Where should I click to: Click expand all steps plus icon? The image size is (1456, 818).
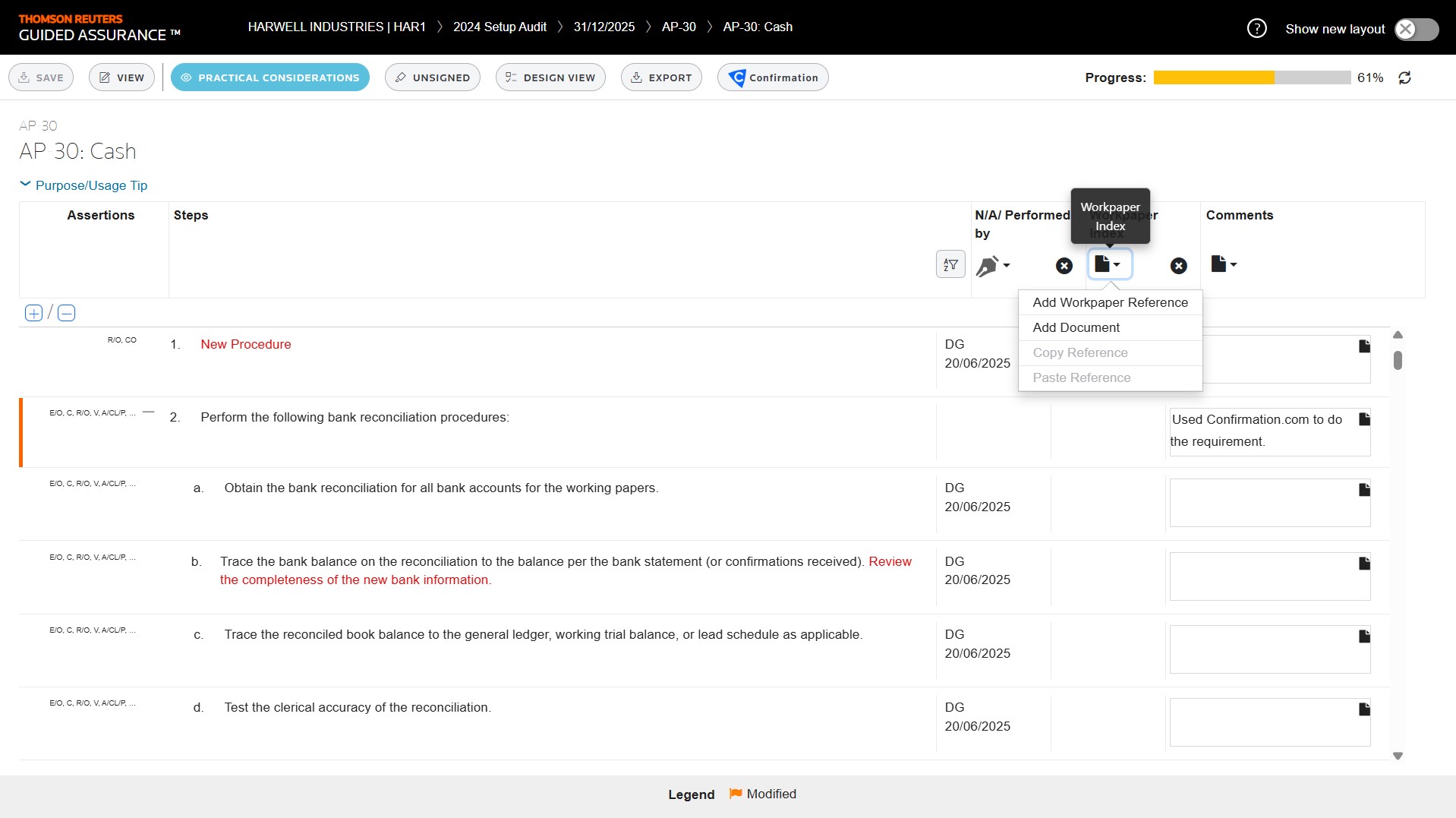coord(33,313)
